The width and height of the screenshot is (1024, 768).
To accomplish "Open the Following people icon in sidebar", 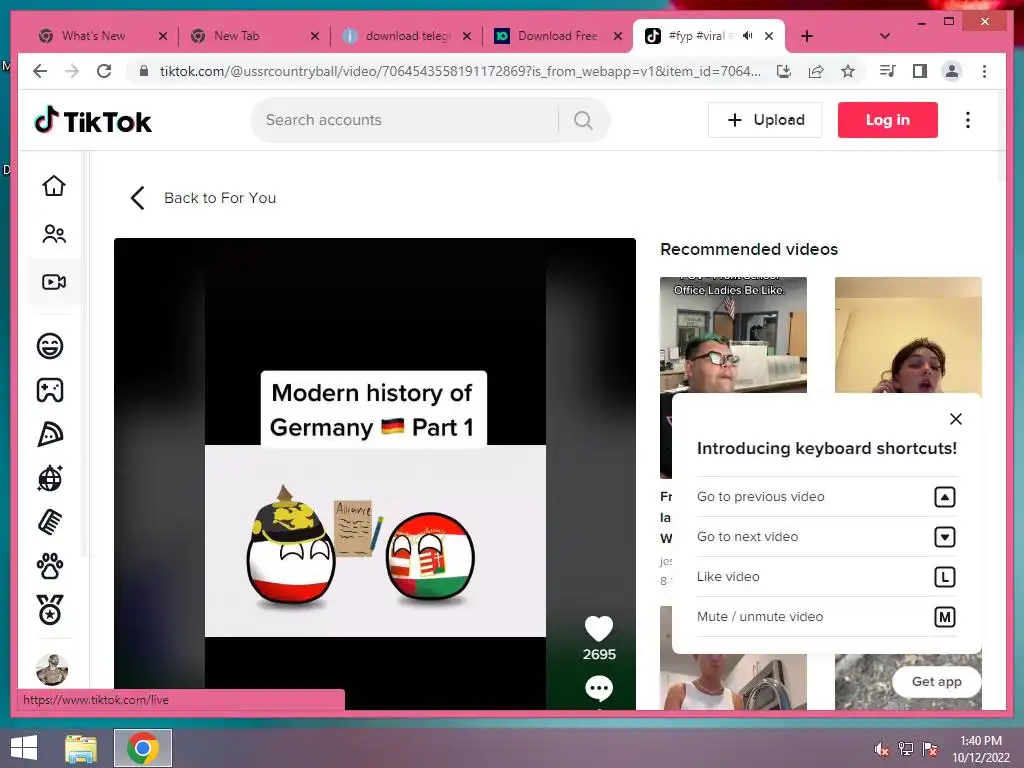I will pos(54,234).
